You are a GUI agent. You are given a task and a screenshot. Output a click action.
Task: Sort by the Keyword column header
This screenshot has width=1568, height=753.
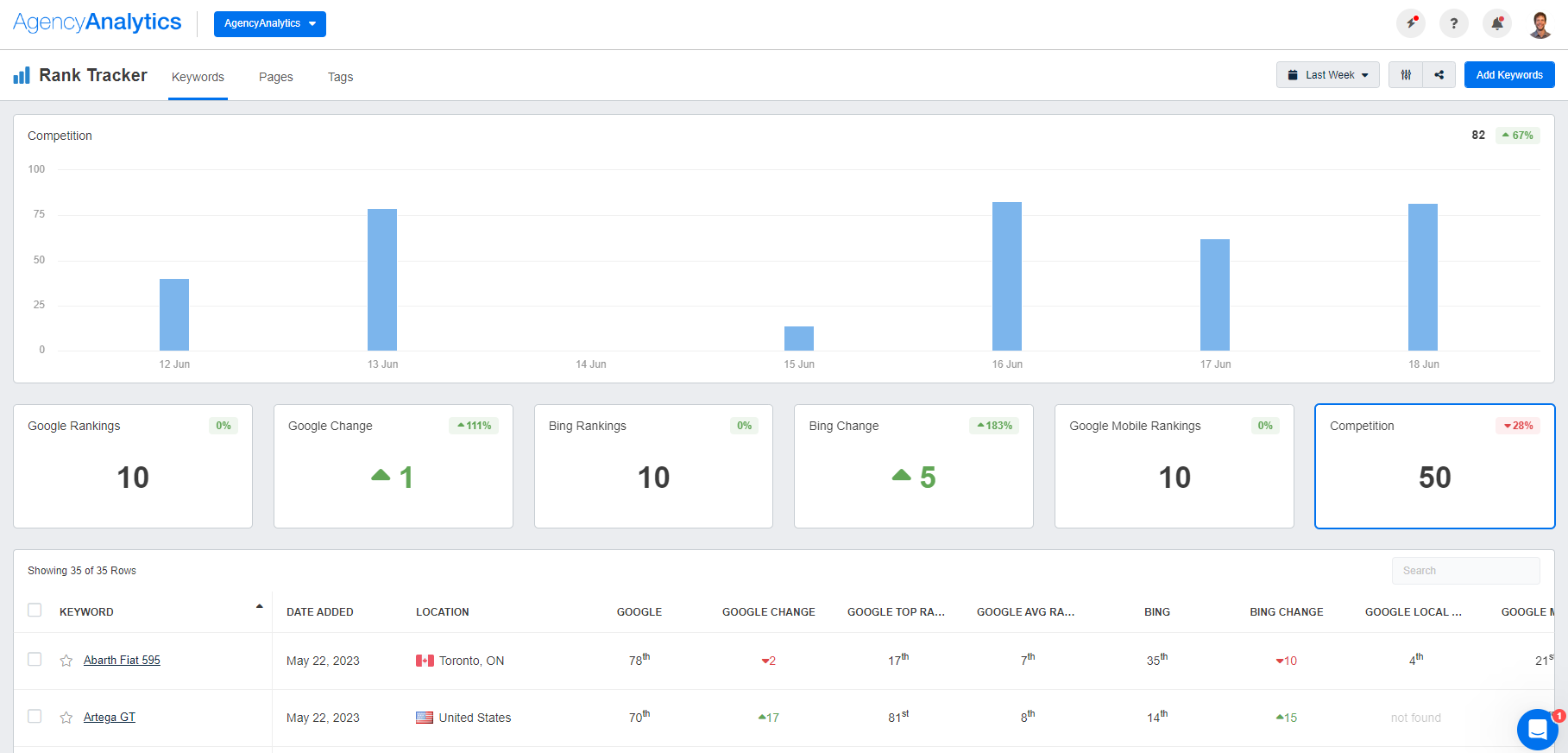click(x=86, y=612)
